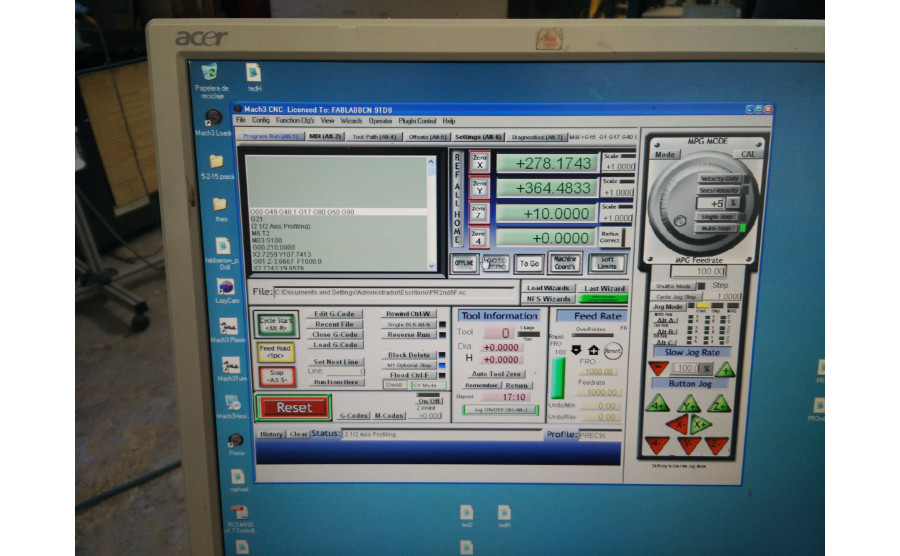Viewport: 900px width, 556px height.
Task: Click the Z+ jog triangle
Action: click(x=718, y=405)
